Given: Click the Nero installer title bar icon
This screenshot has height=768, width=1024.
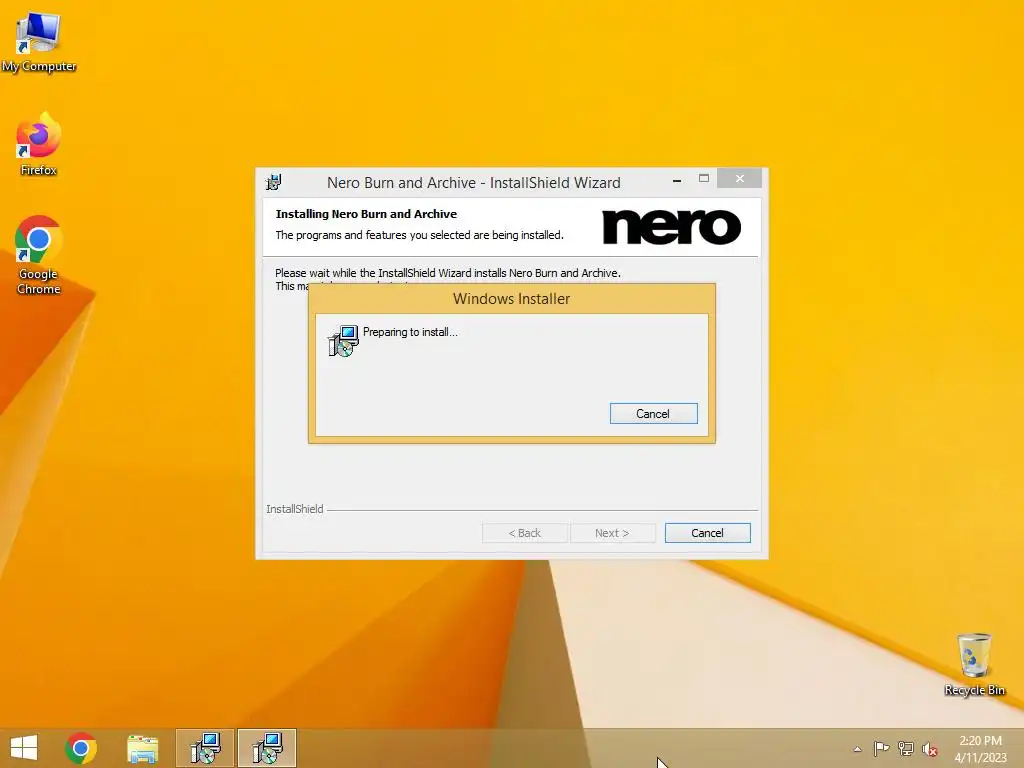Looking at the screenshot, I should [274, 182].
